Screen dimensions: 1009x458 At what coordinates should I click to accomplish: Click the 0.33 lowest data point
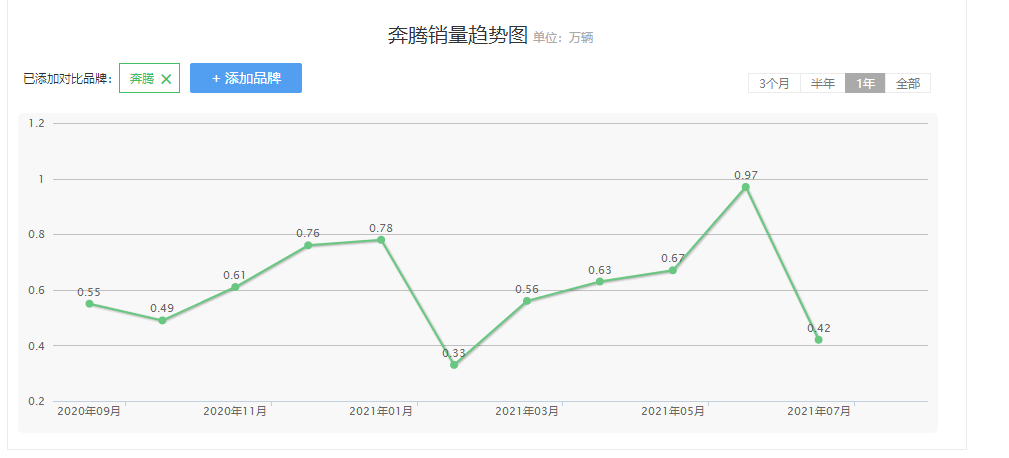pyautogui.click(x=454, y=365)
